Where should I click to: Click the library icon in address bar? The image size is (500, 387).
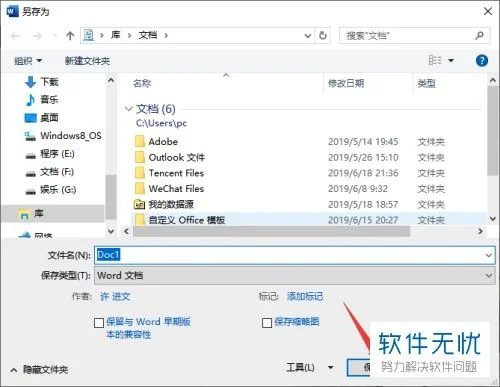tap(89, 35)
